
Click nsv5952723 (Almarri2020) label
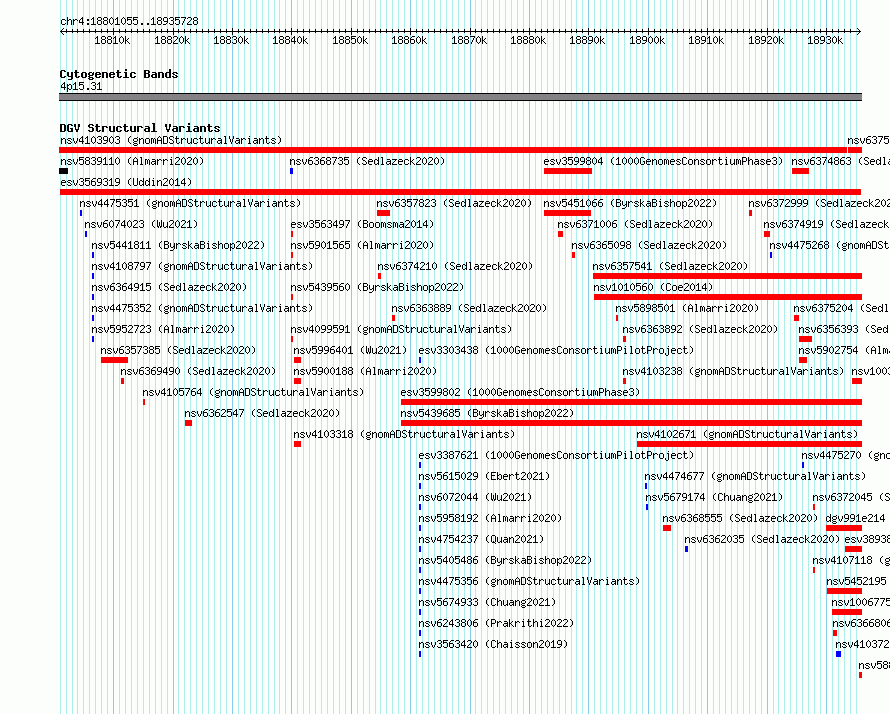click(163, 329)
